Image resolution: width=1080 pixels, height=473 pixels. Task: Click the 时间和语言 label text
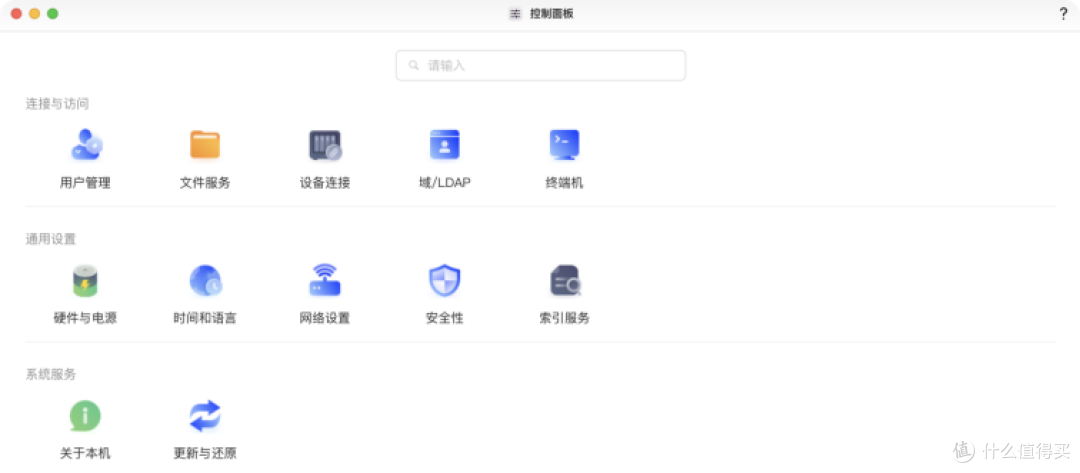tap(205, 318)
